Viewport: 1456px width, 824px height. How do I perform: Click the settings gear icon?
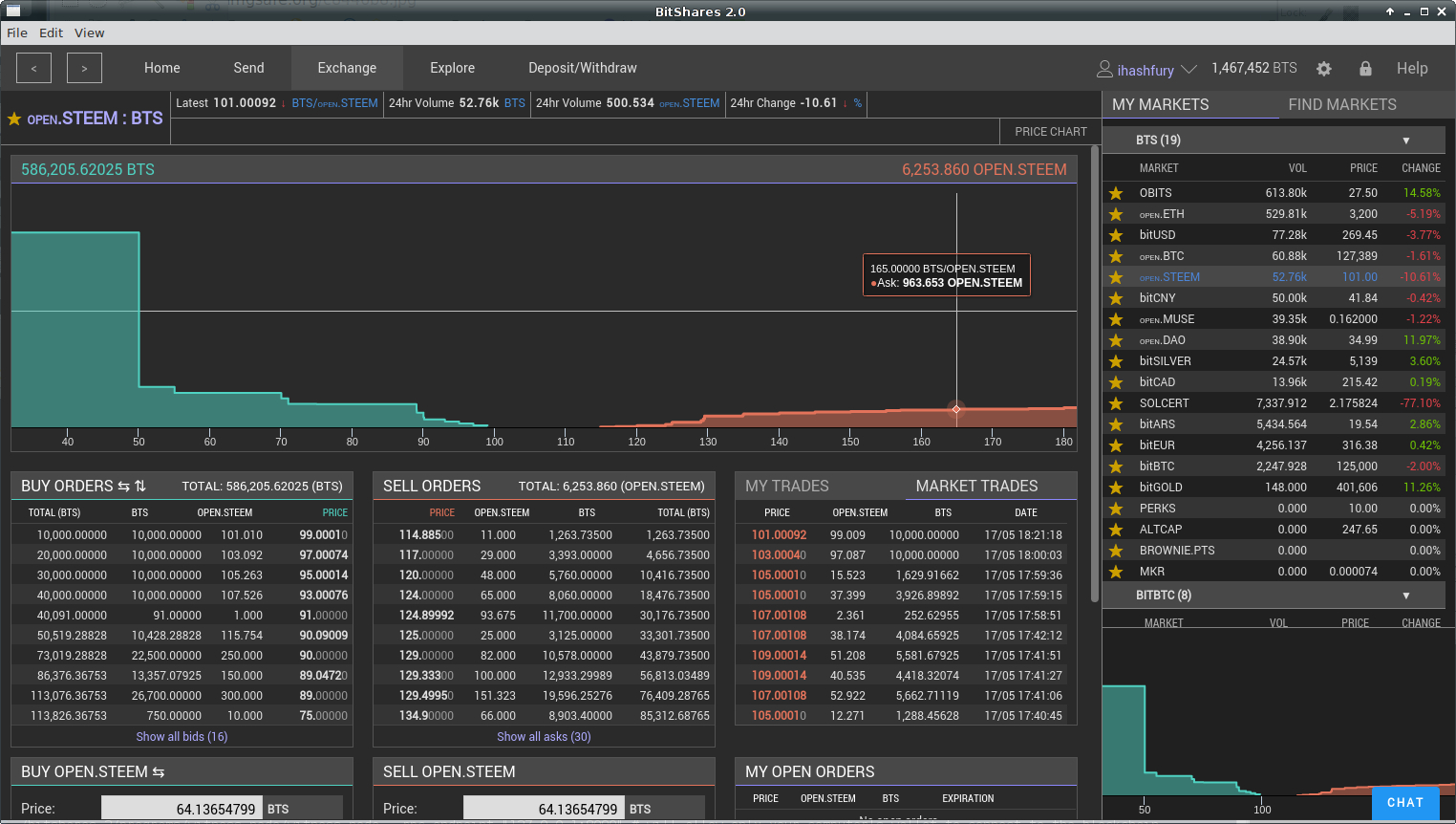coord(1323,69)
